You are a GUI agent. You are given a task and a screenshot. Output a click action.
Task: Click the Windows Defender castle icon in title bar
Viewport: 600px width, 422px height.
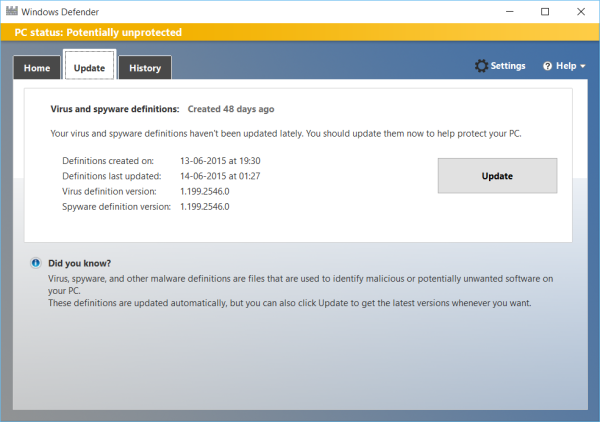click(x=12, y=11)
